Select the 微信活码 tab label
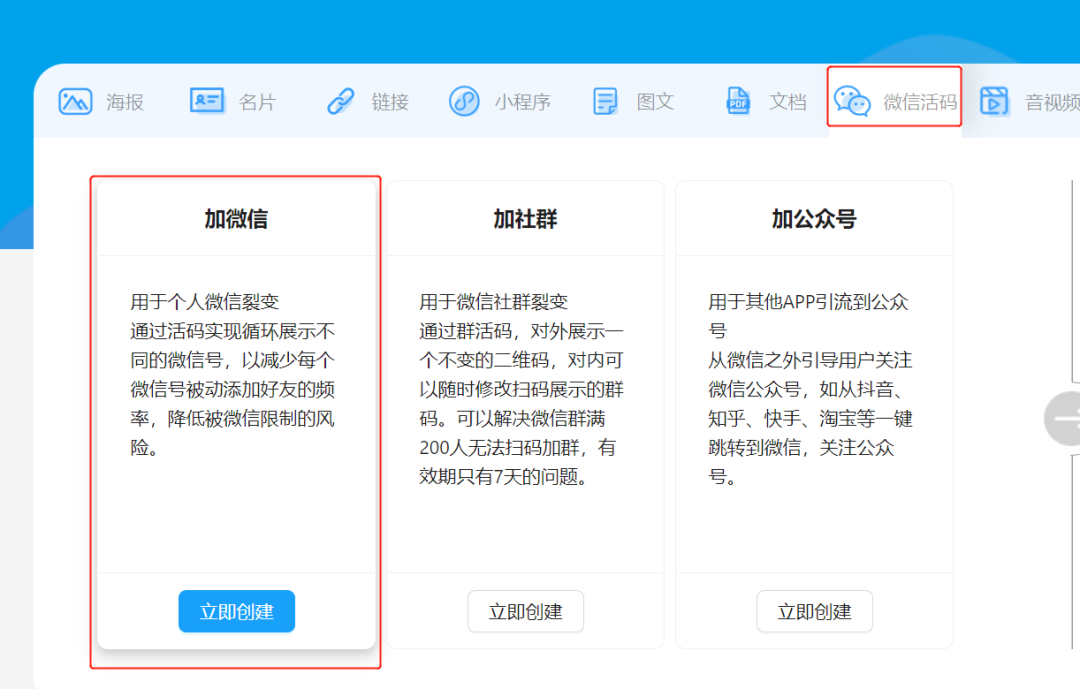 [920, 102]
